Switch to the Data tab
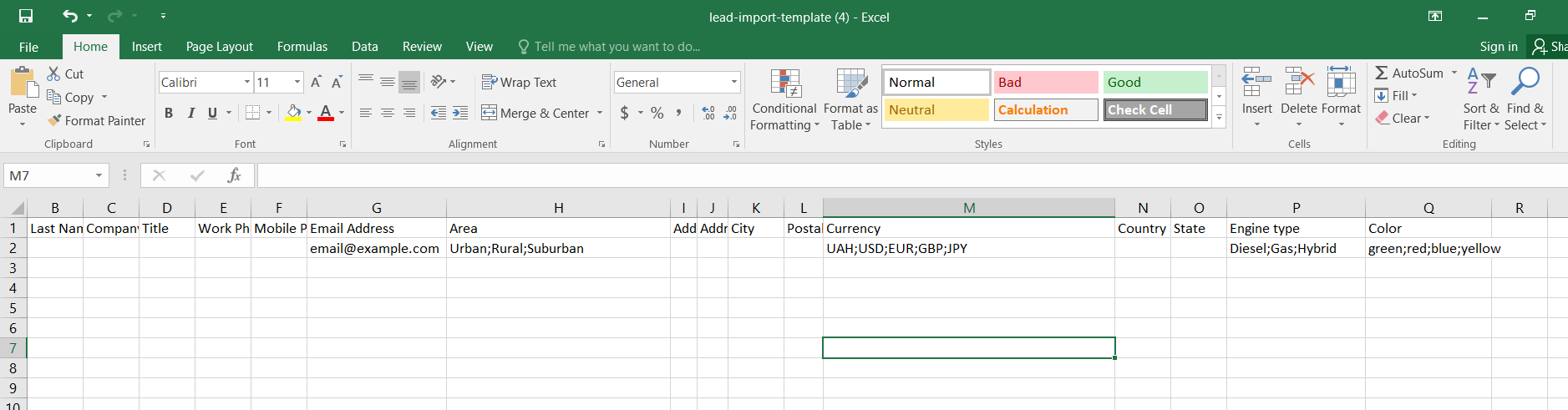 [x=364, y=47]
